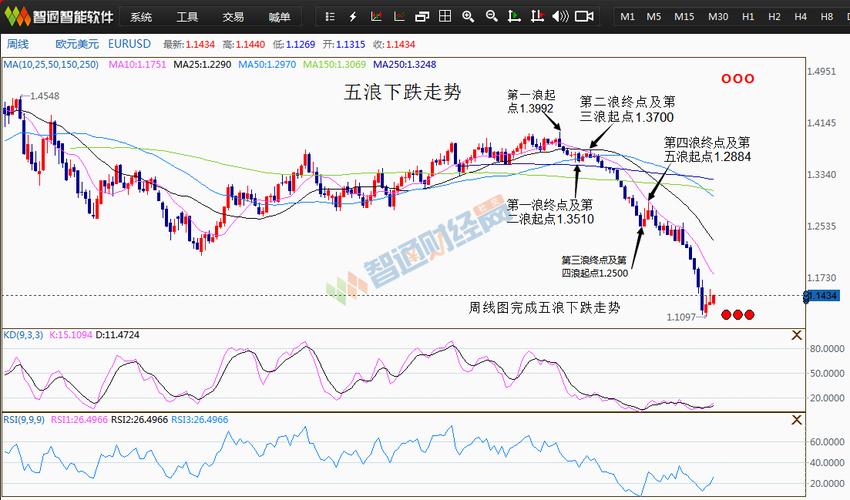Zoom in with the magnifier plus icon

tap(468, 17)
